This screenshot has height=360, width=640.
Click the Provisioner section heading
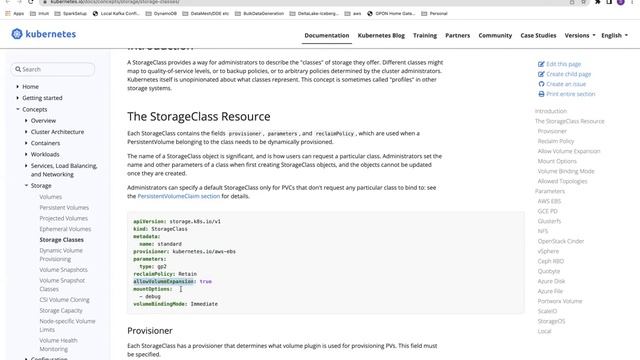click(150, 331)
